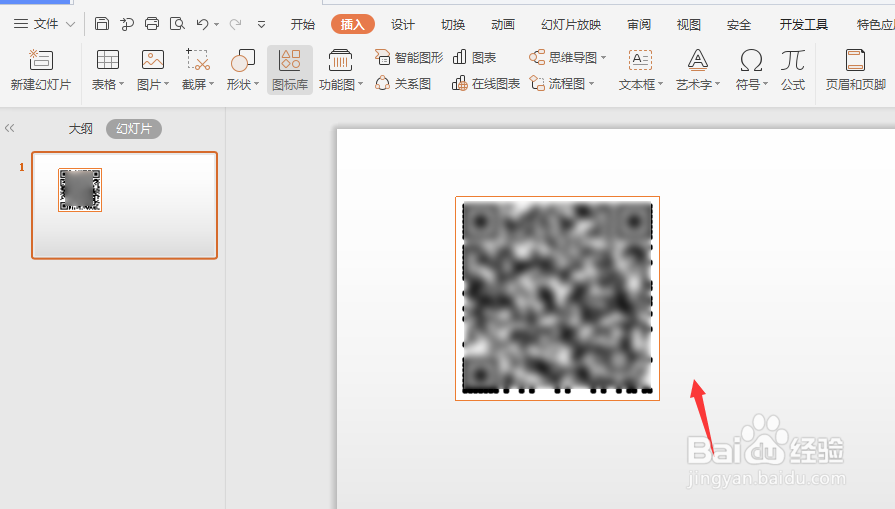Select the 插入 tab
Viewport: 895px width, 509px height.
click(353, 25)
